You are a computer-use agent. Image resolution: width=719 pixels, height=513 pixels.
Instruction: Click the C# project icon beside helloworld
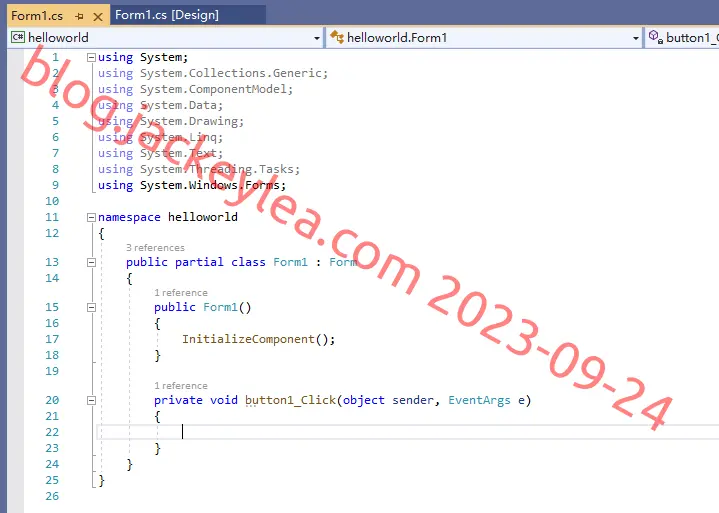click(x=18, y=37)
